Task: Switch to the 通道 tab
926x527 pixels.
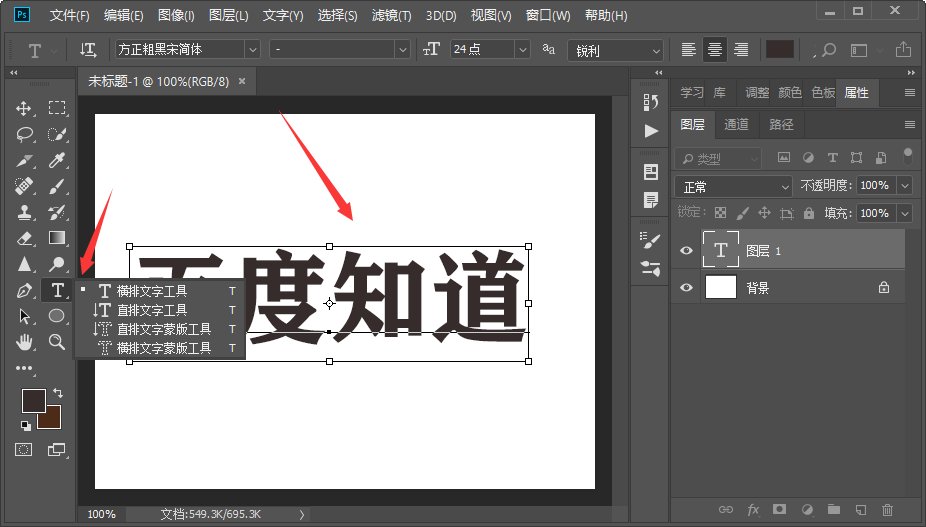Action: pos(736,124)
